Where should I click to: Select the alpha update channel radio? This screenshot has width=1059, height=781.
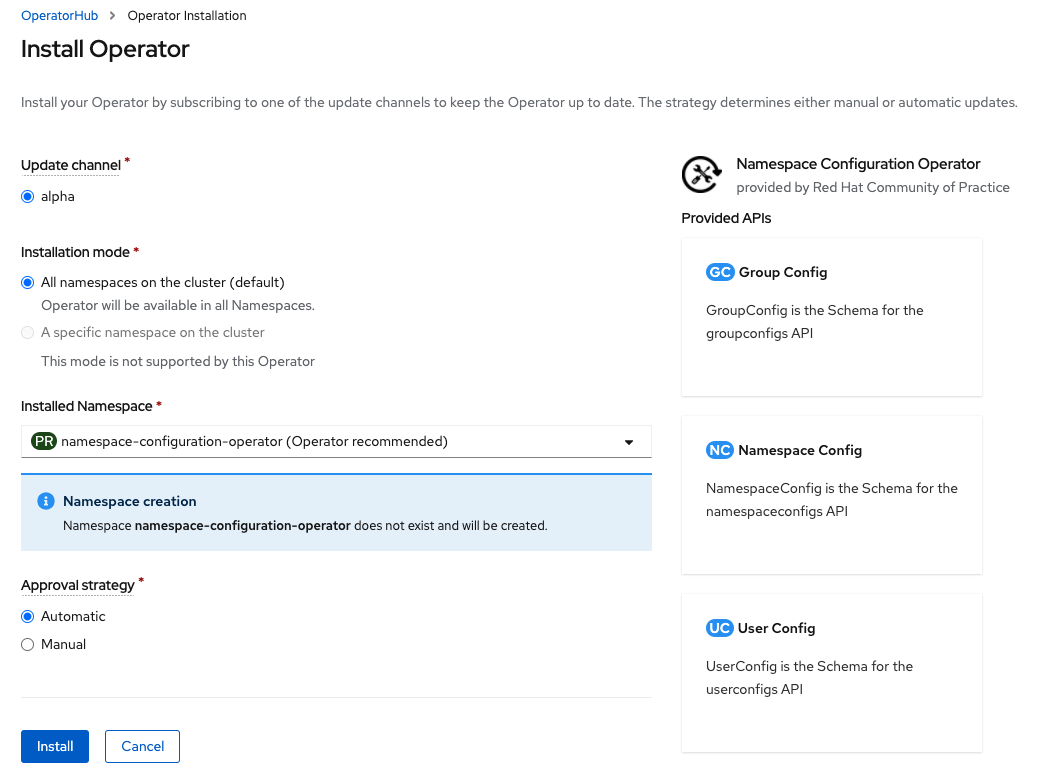28,197
